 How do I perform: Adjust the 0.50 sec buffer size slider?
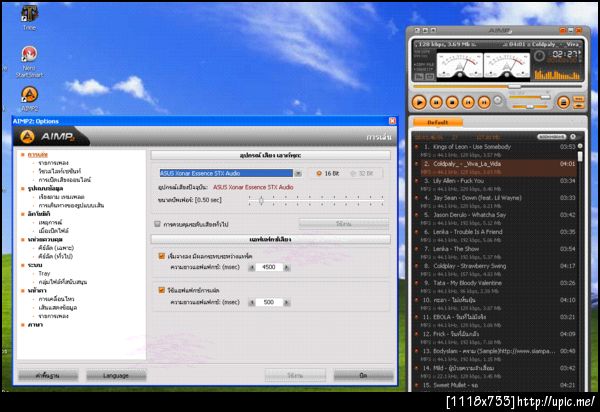point(261,200)
